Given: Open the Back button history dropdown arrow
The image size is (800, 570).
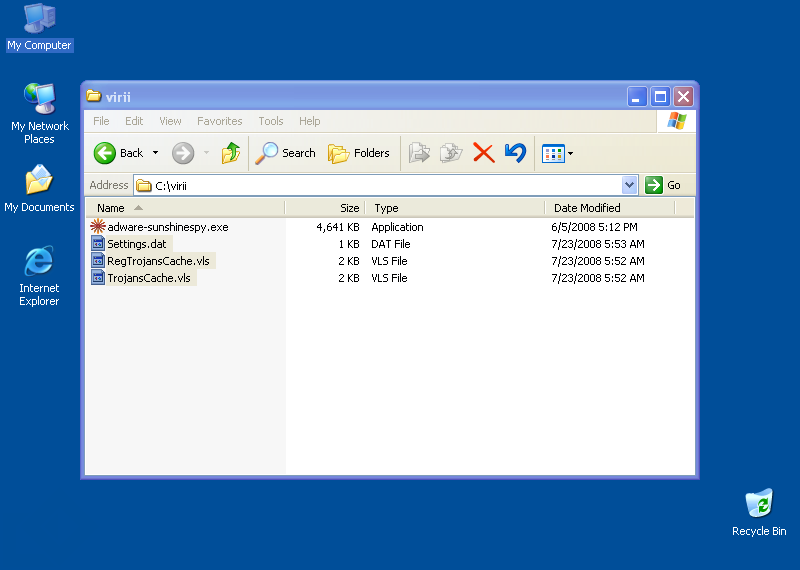Looking at the screenshot, I should [155, 153].
